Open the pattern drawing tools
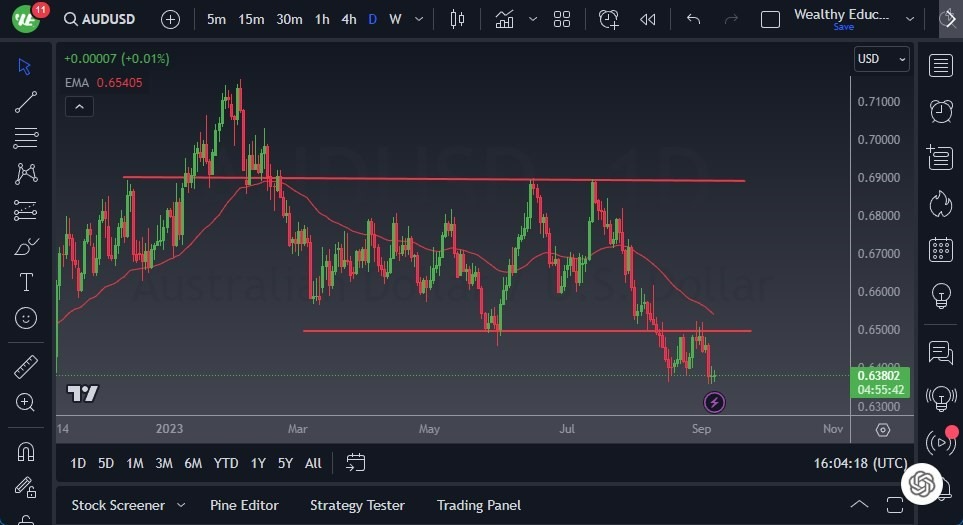The width and height of the screenshot is (963, 525). pyautogui.click(x=25, y=174)
